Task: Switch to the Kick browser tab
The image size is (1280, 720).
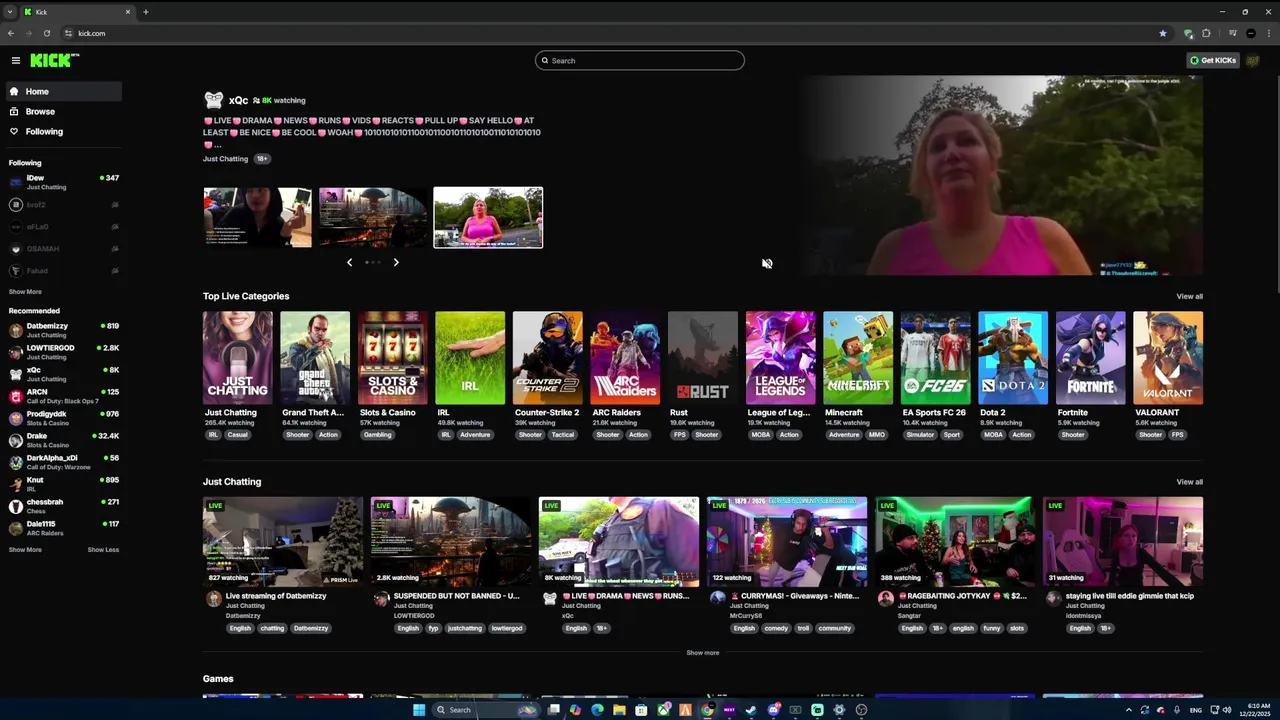Action: tap(78, 12)
